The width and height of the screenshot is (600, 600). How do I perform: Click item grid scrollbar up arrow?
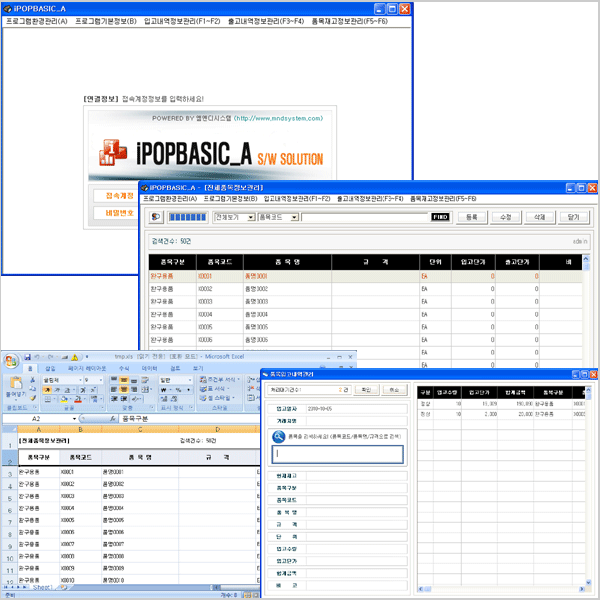tap(586, 259)
